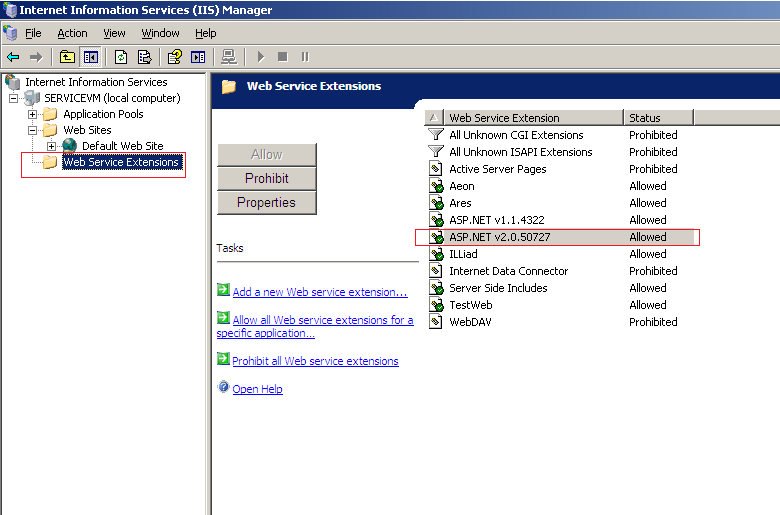The image size is (780, 515).
Task: Click the Properties button
Action: click(267, 203)
